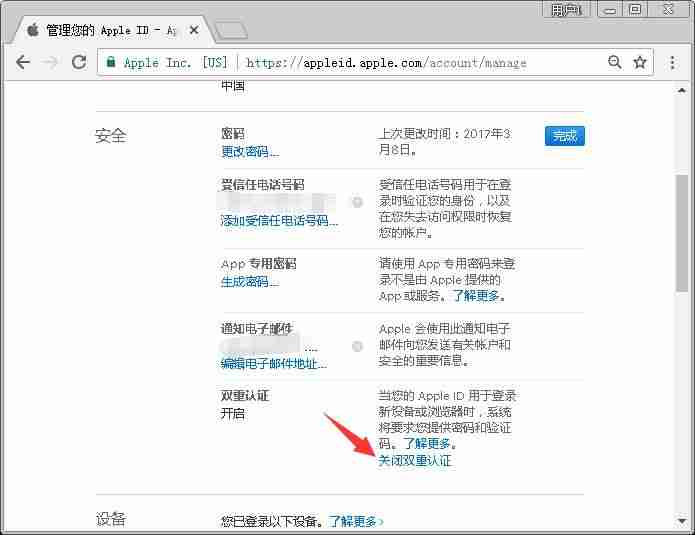Open 了解更多 link in the 设备 section
This screenshot has width=695, height=535.
pyautogui.click(x=356, y=521)
